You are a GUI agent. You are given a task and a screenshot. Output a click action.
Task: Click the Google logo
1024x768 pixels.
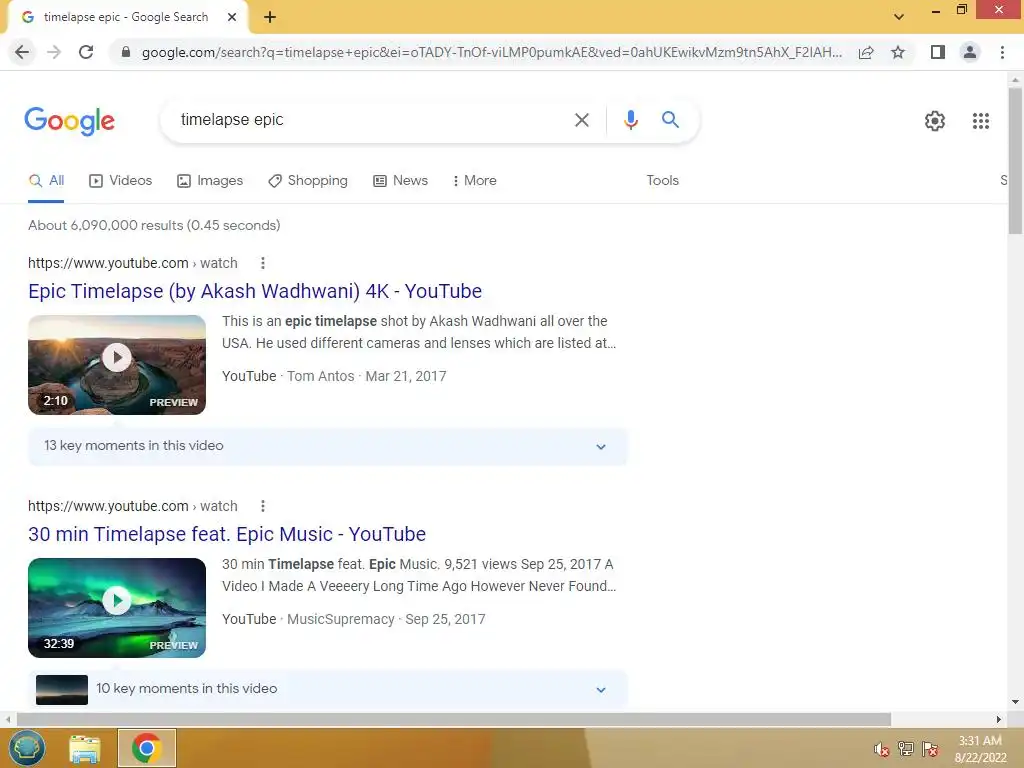click(x=69, y=121)
